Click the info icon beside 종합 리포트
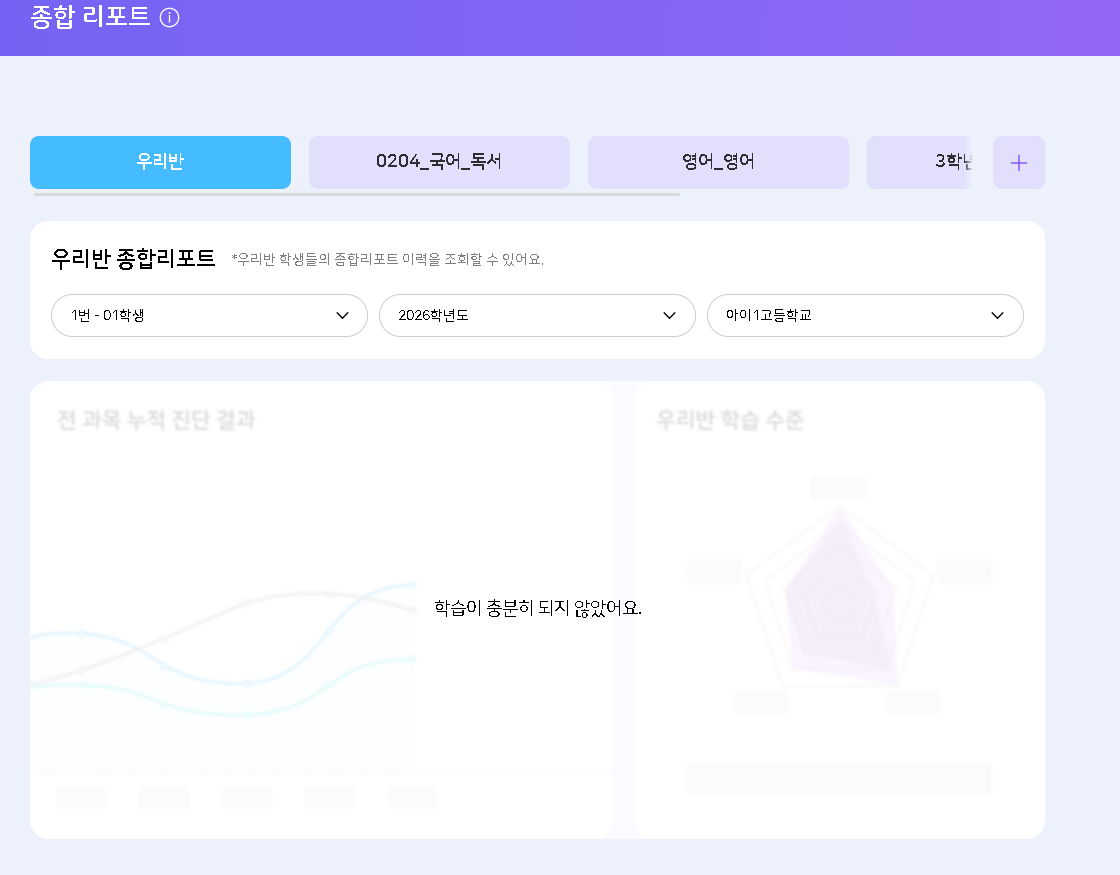Viewport: 1120px width, 875px height. click(x=170, y=18)
